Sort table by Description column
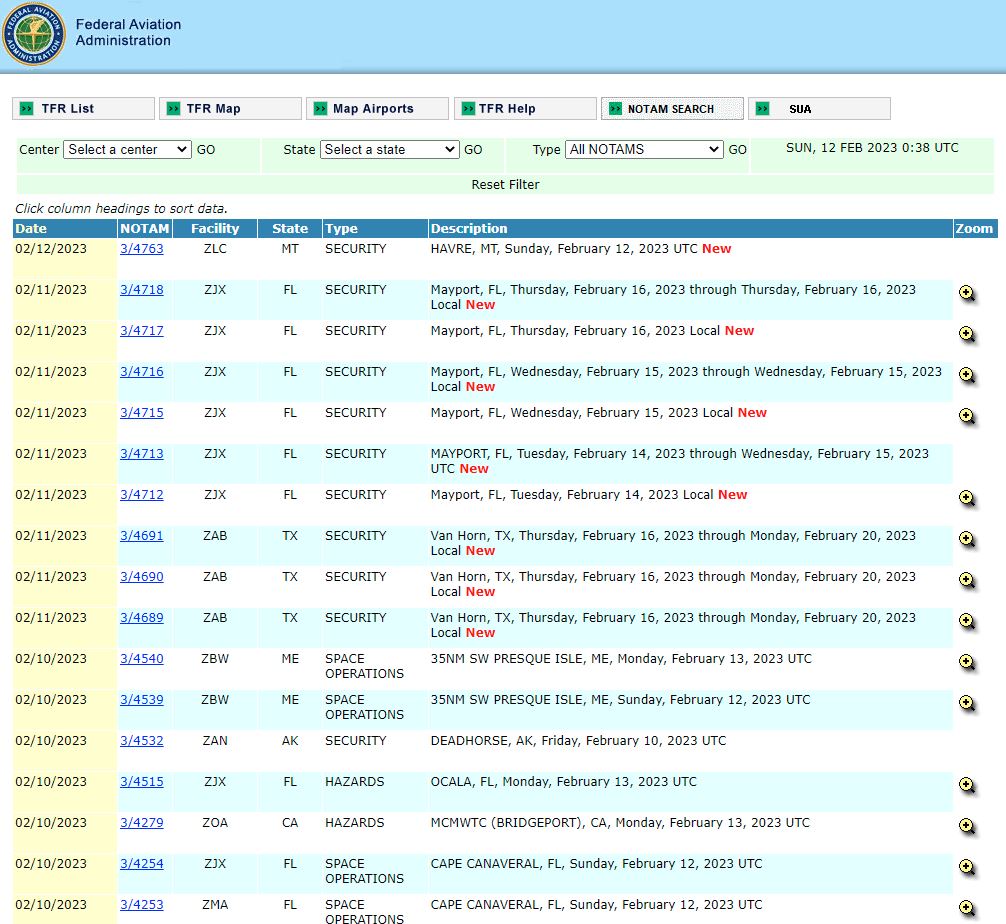Screen dimensions: 1006x924 (469, 228)
